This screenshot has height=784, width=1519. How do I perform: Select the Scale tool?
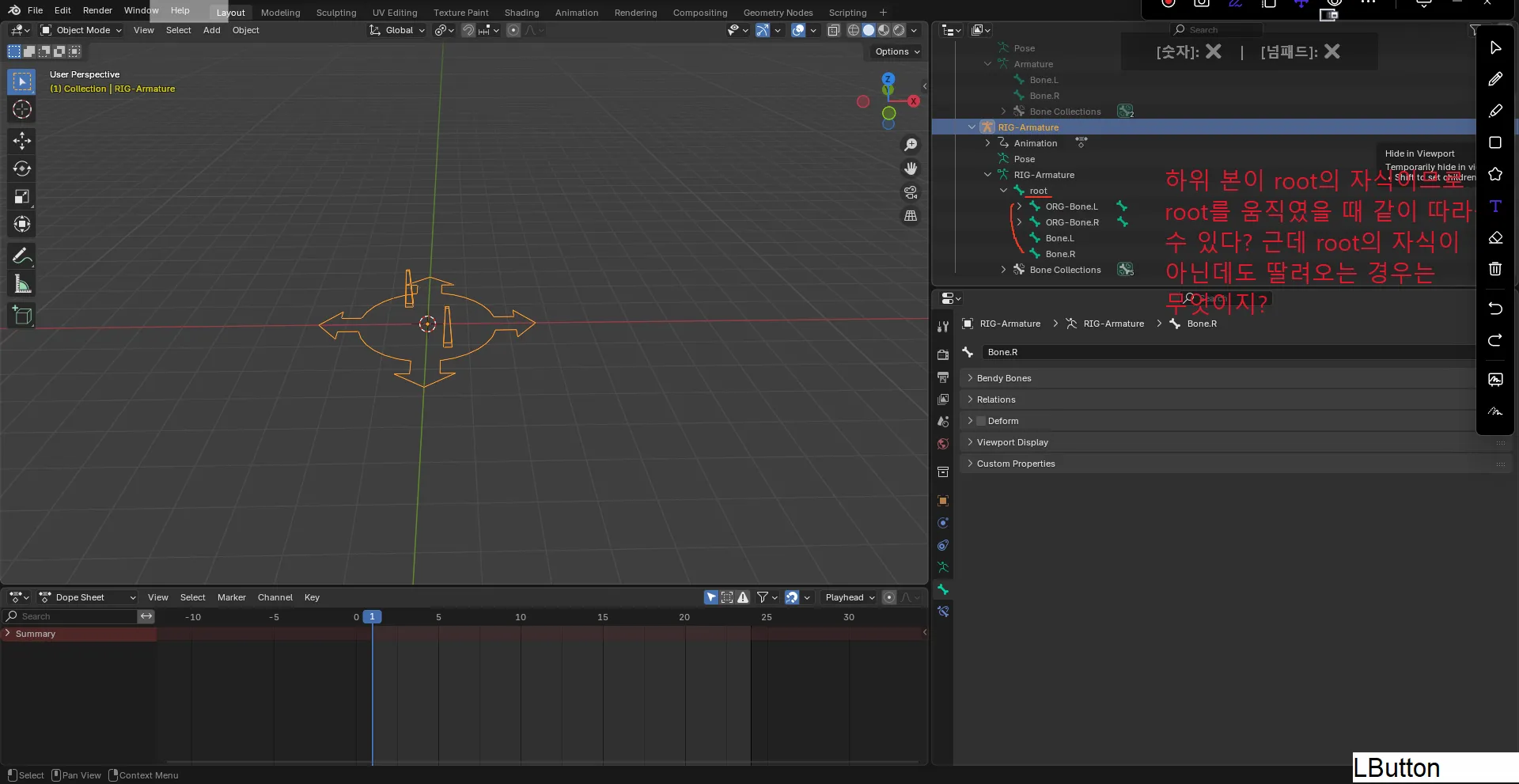(22, 196)
